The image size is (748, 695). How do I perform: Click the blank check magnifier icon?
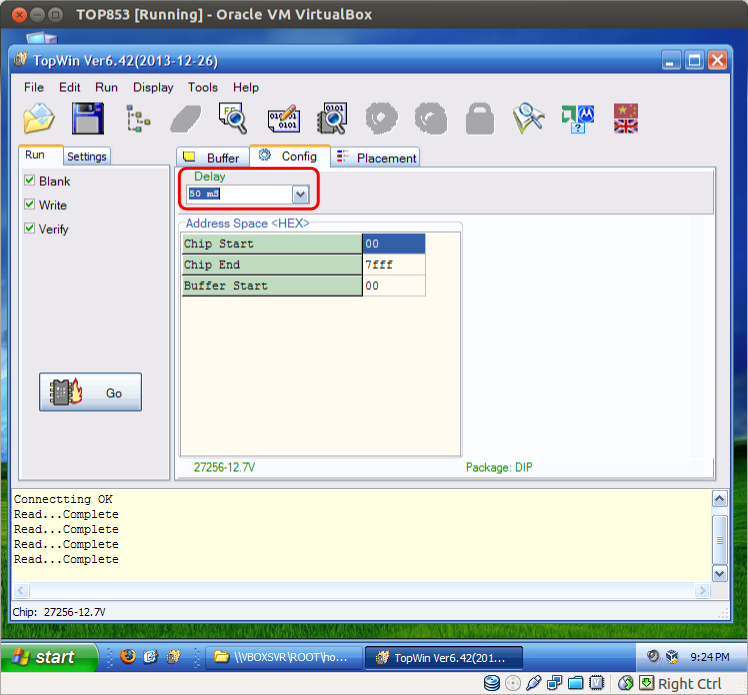click(x=233, y=118)
